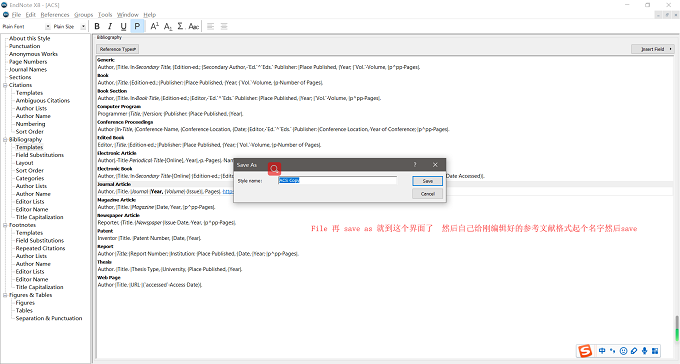Viewport: 680px width, 364px height.
Task: Select Numbering under Citations
Action: pos(30,124)
